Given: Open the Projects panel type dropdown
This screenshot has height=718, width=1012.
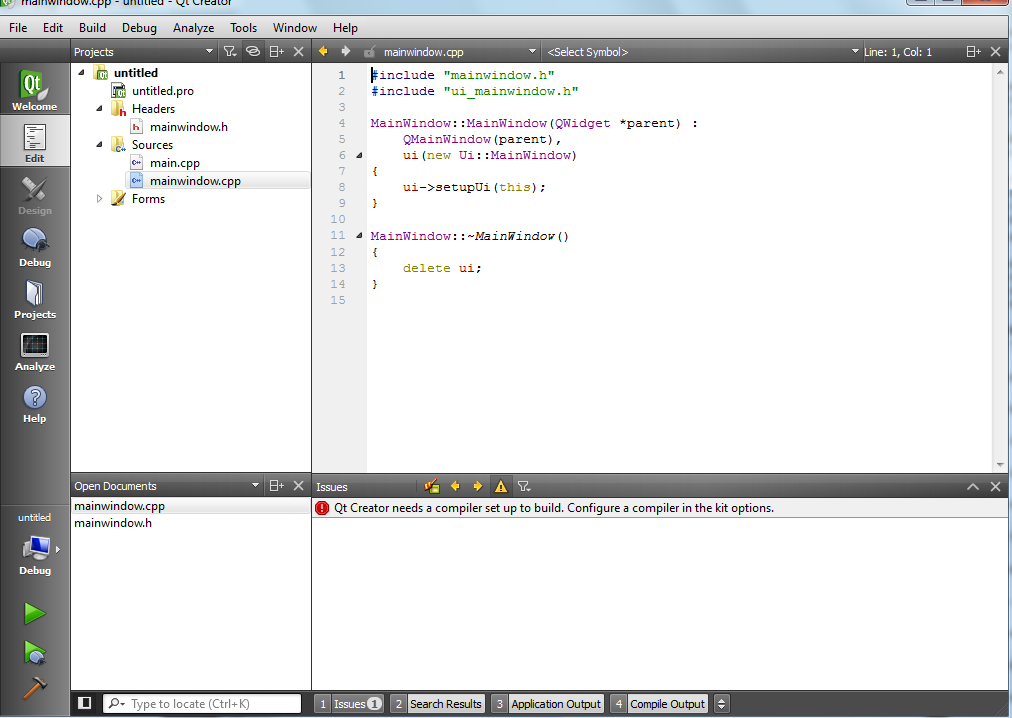Looking at the screenshot, I should click(144, 52).
